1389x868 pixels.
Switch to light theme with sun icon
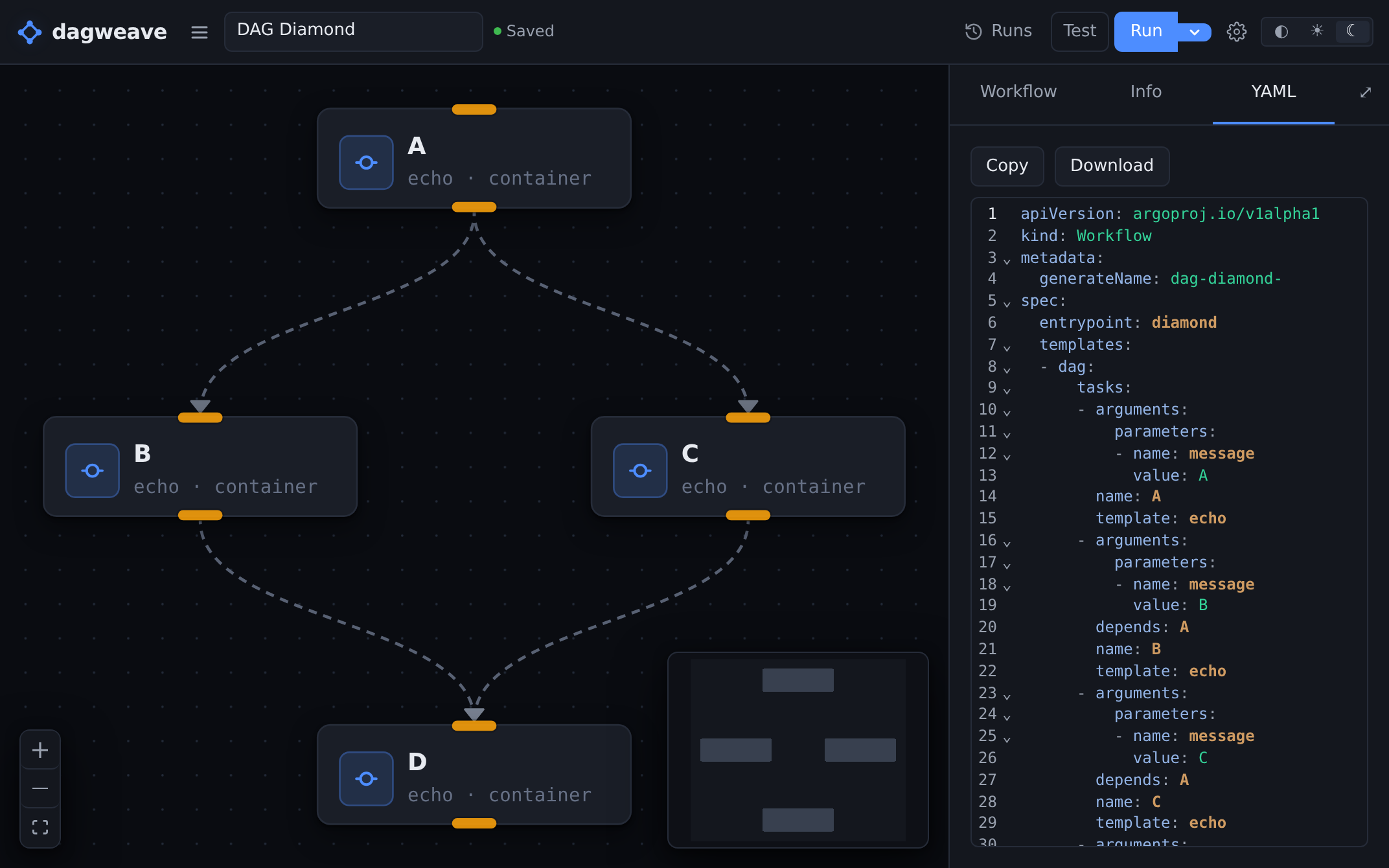(x=1317, y=31)
